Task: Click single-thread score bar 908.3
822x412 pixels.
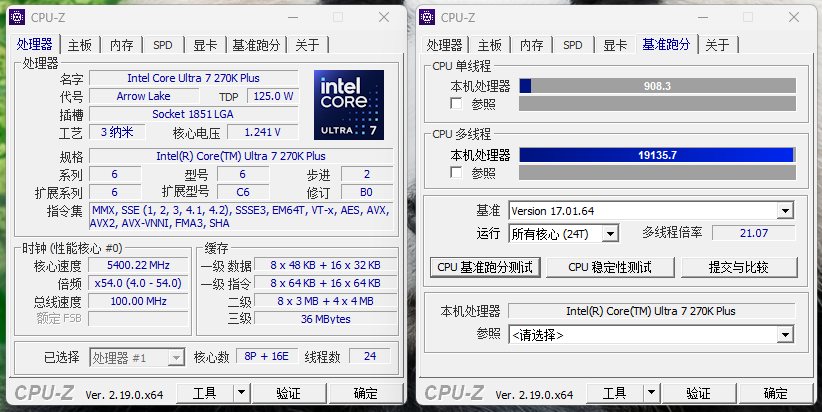Action: (x=657, y=86)
